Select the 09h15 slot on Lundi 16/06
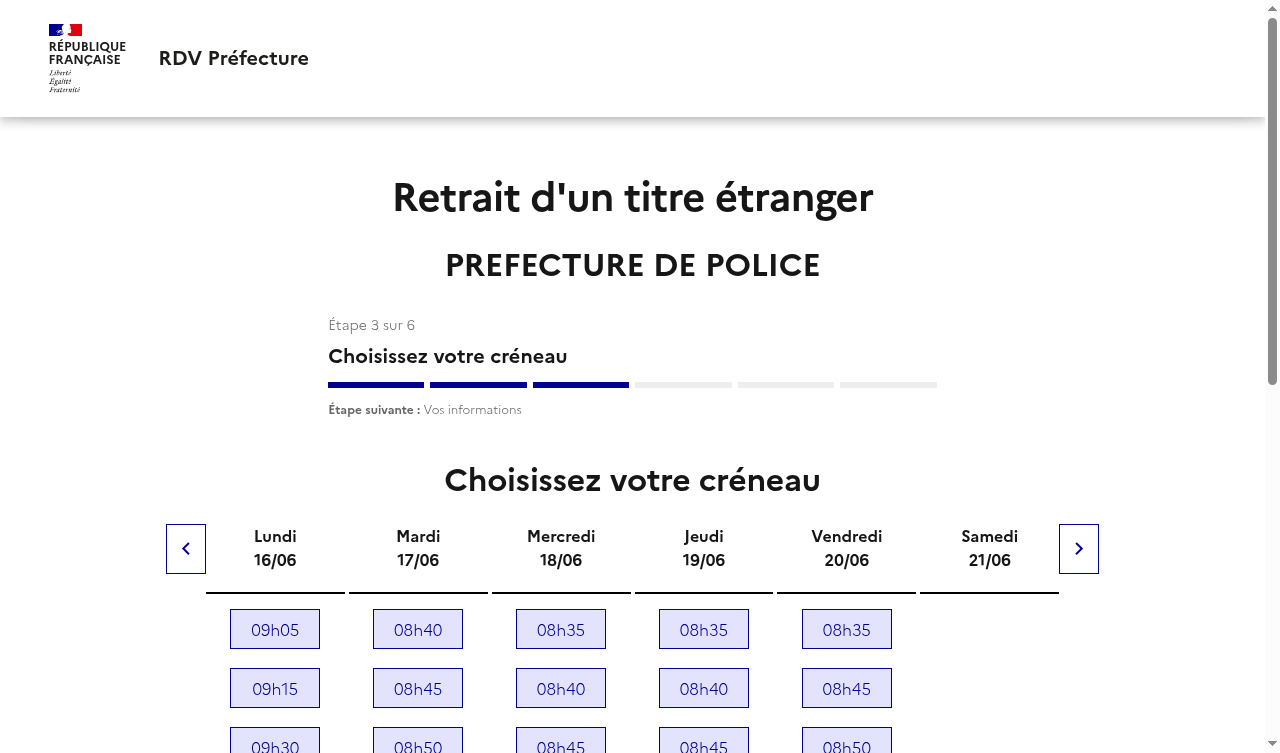 click(275, 688)
